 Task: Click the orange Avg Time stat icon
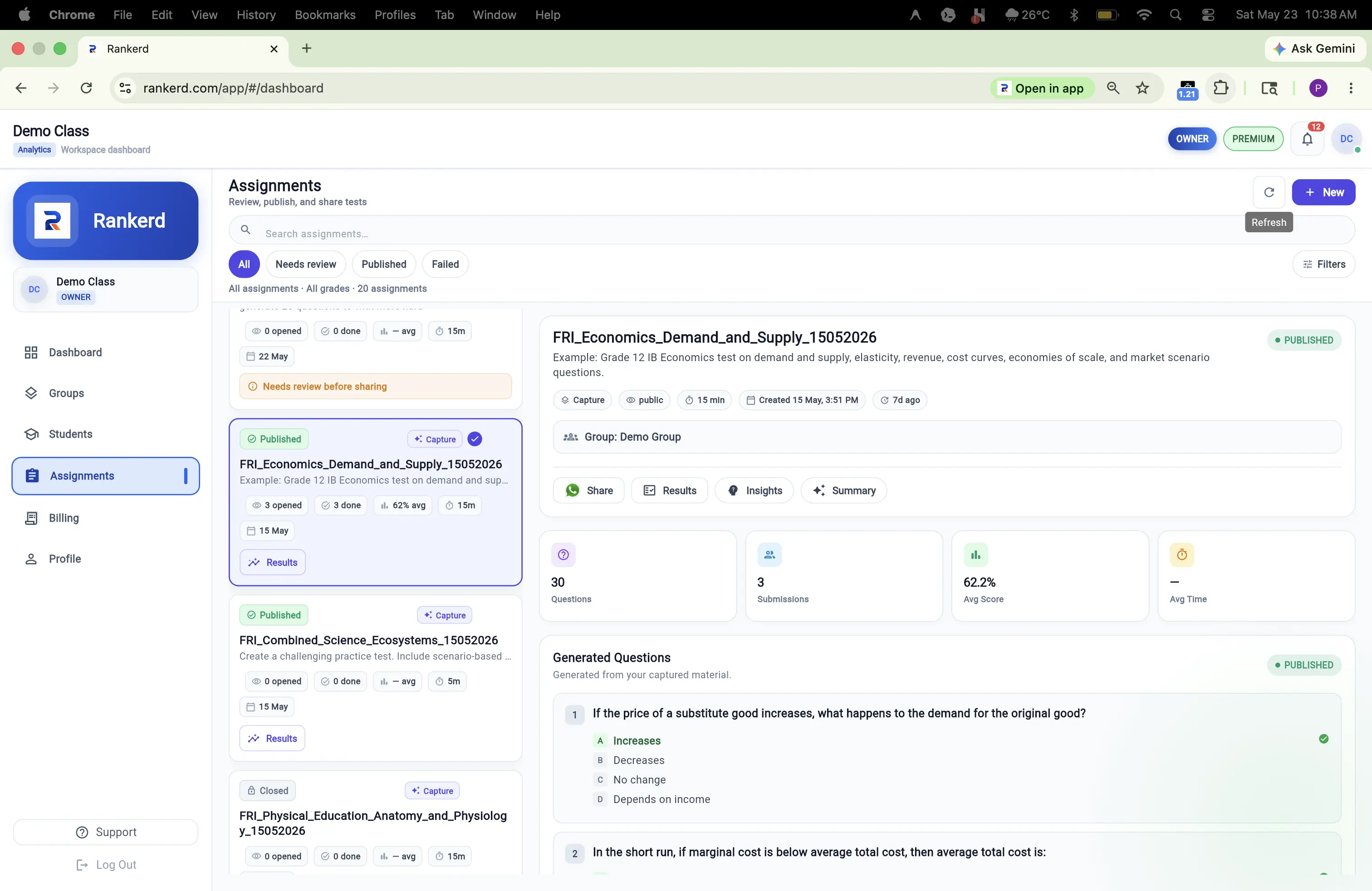coord(1182,554)
